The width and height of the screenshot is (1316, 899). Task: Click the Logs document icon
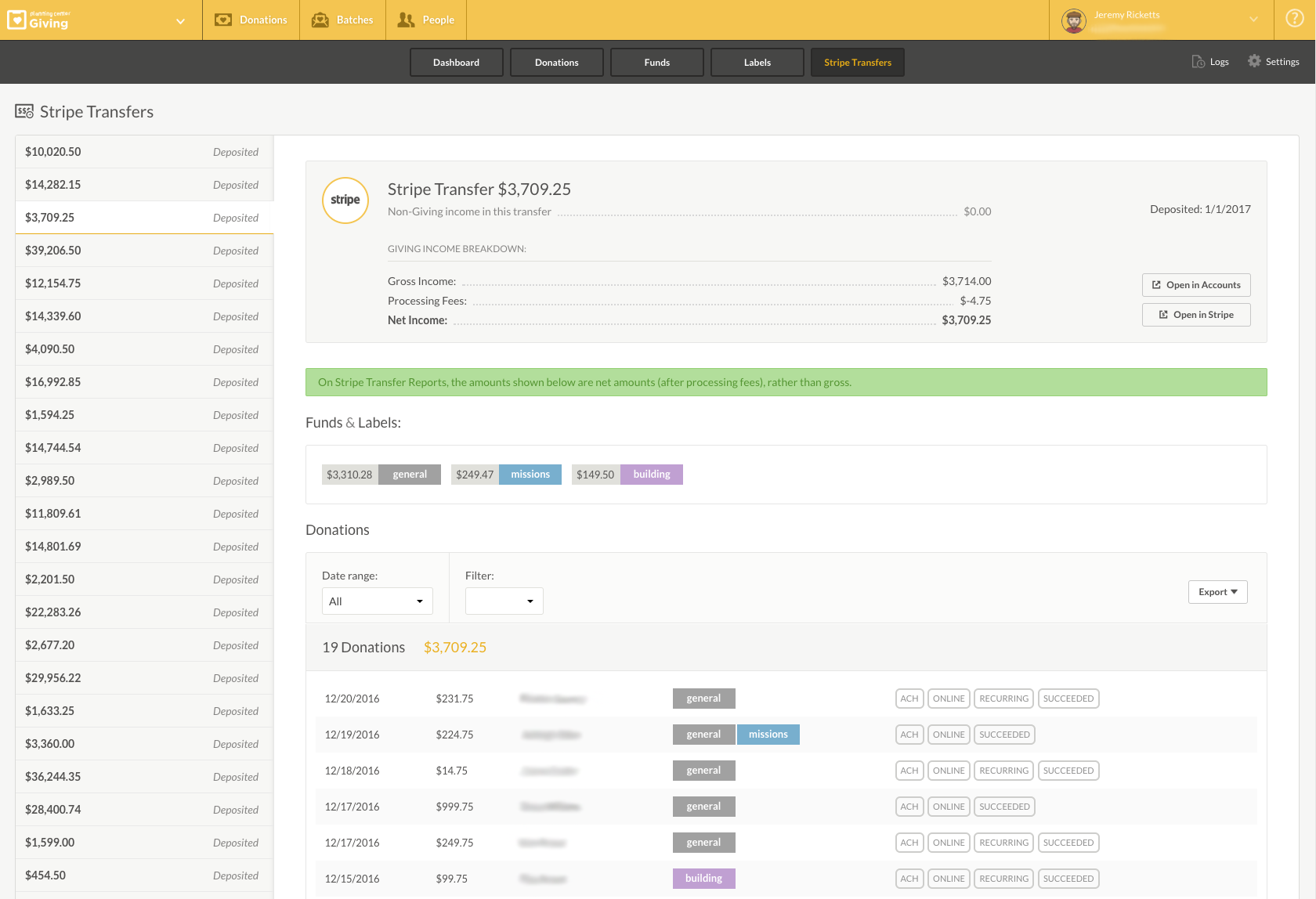1198,62
